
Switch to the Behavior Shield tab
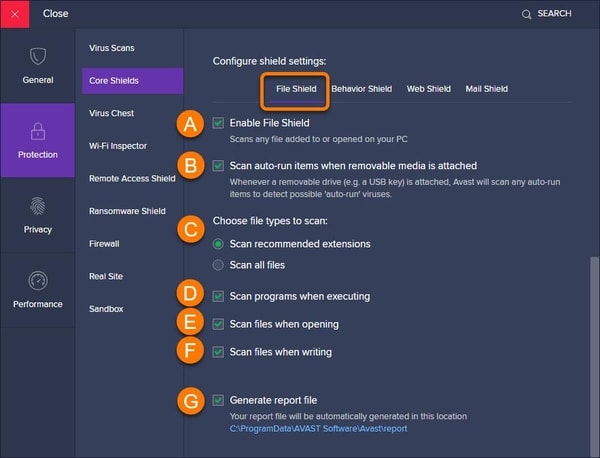pyautogui.click(x=361, y=89)
